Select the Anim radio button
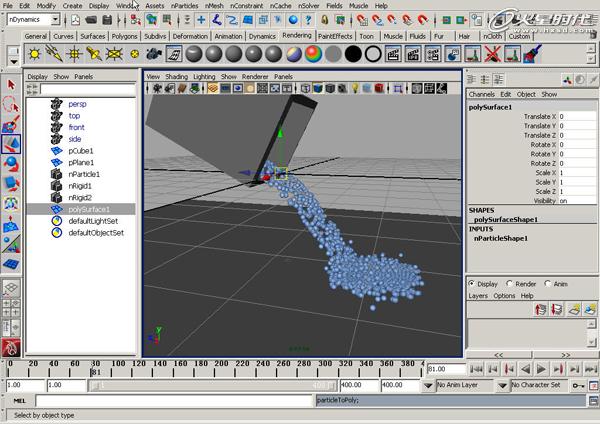This screenshot has width=600, height=424. (548, 284)
